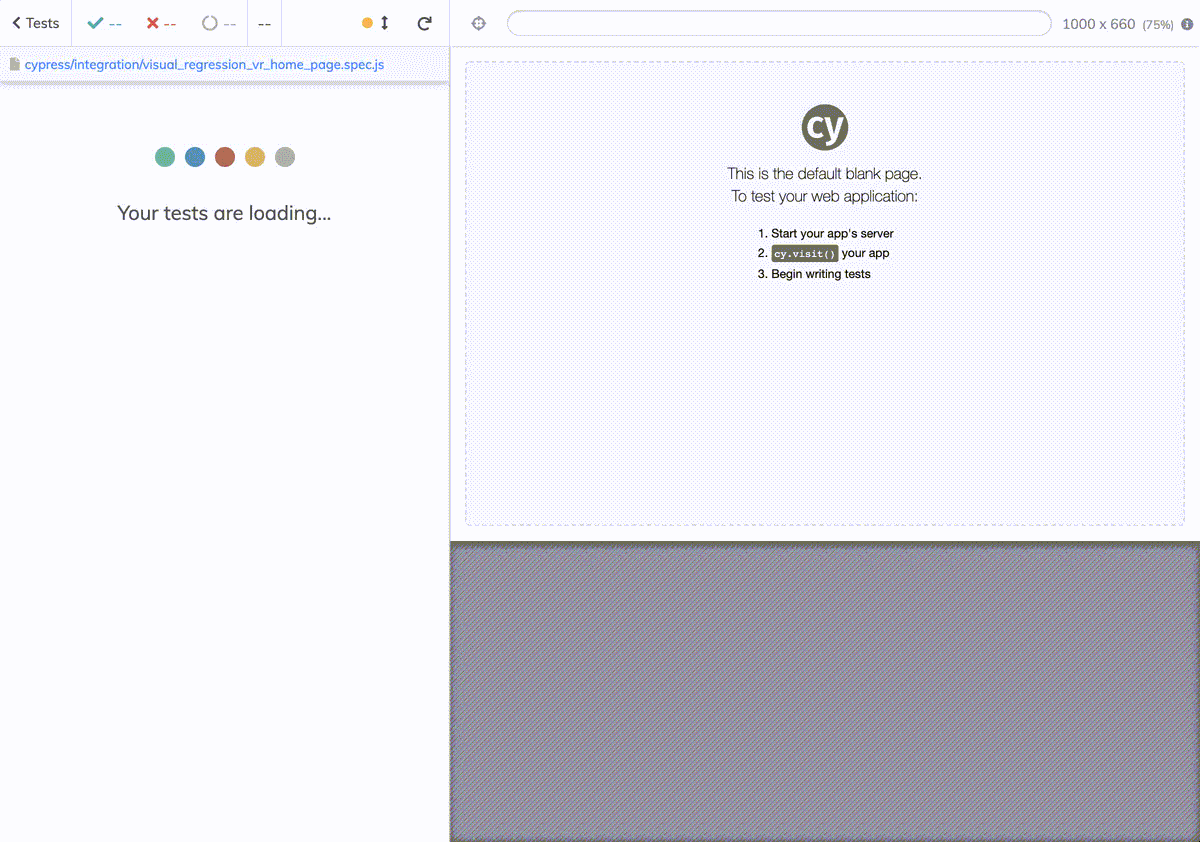Click the 1000 x 660 viewport size
The image size is (1200, 842).
click(x=1098, y=24)
